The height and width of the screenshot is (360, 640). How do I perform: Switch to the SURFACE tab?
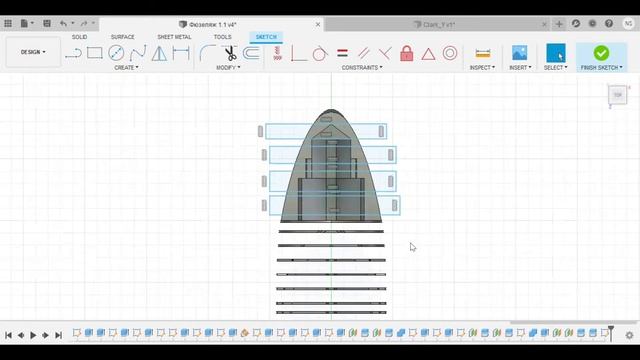pyautogui.click(x=122, y=37)
